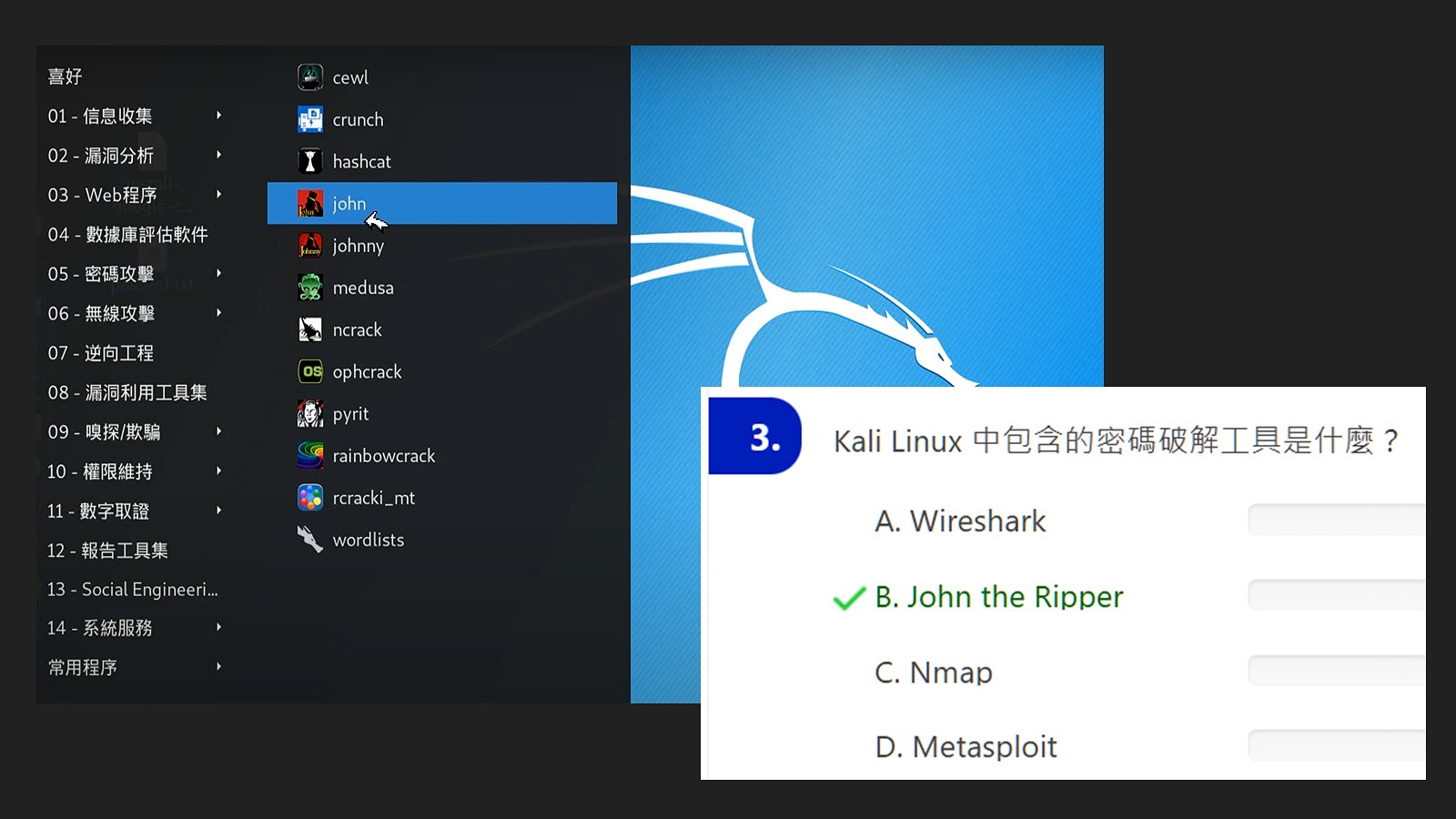Click the result bar beside Wireshark
The image size is (1456, 819).
tap(1337, 520)
